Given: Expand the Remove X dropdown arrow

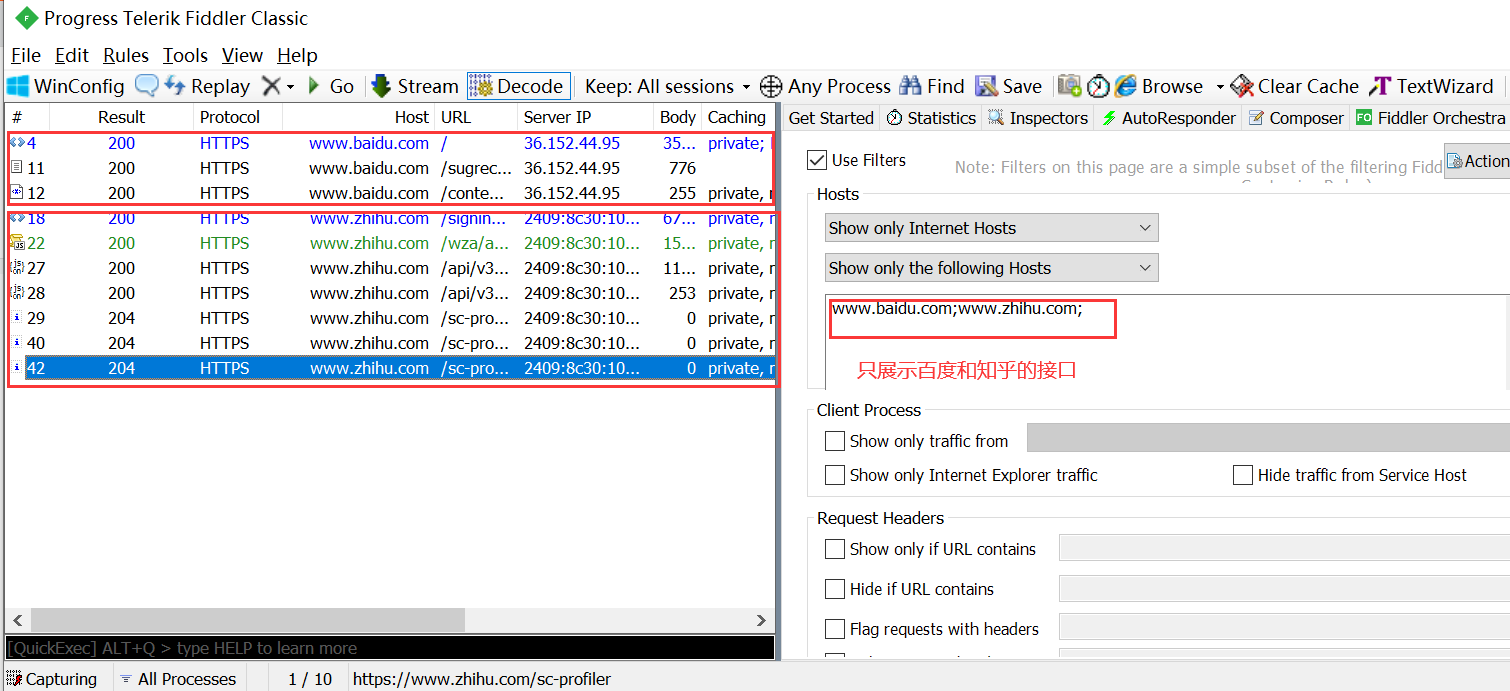Looking at the screenshot, I should point(290,87).
